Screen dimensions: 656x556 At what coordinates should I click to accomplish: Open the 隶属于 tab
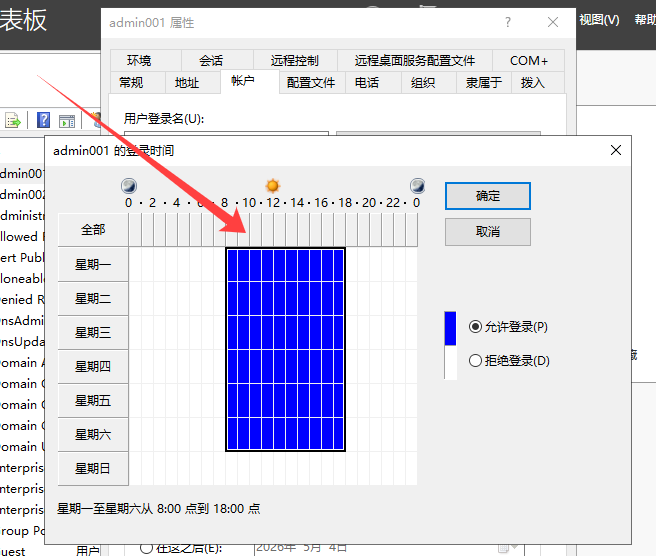[483, 83]
